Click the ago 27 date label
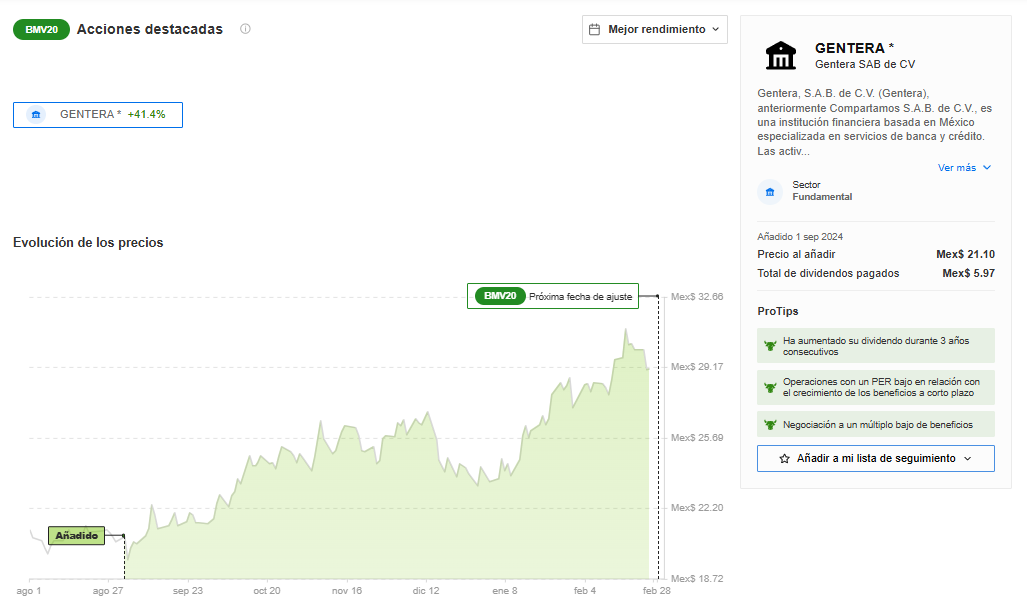The height and width of the screenshot is (607, 1027). coord(108,591)
